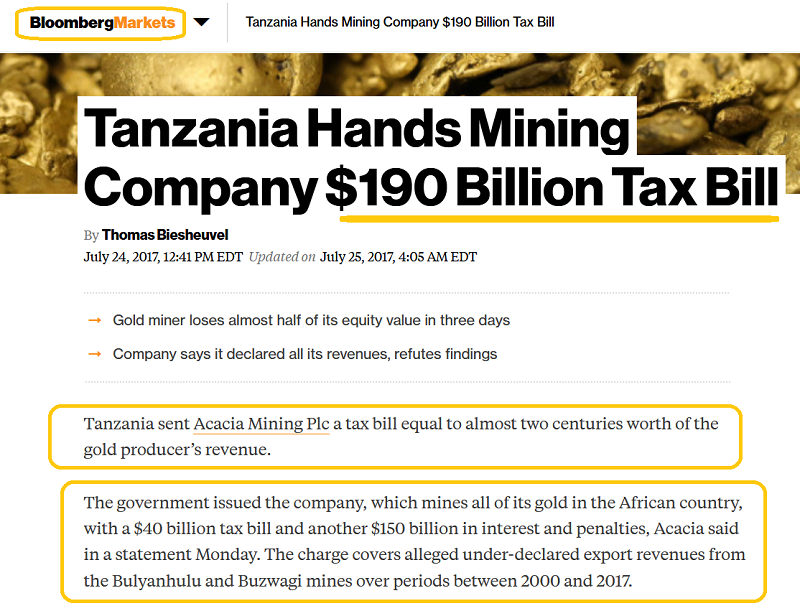Open the Acacia Mining Plc link
Viewport: 800px width, 611px height.
click(x=261, y=424)
